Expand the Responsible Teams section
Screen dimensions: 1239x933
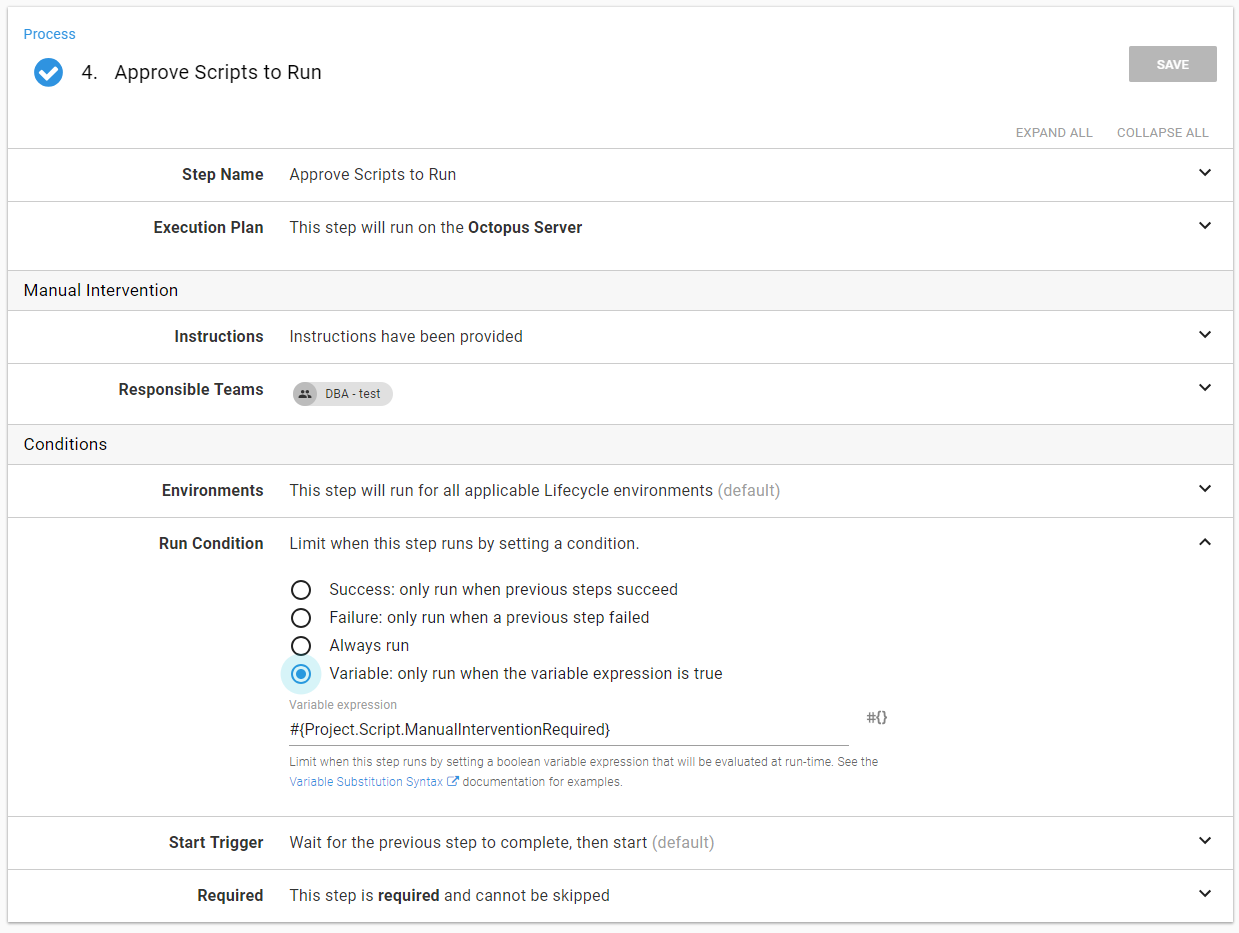(x=1205, y=388)
